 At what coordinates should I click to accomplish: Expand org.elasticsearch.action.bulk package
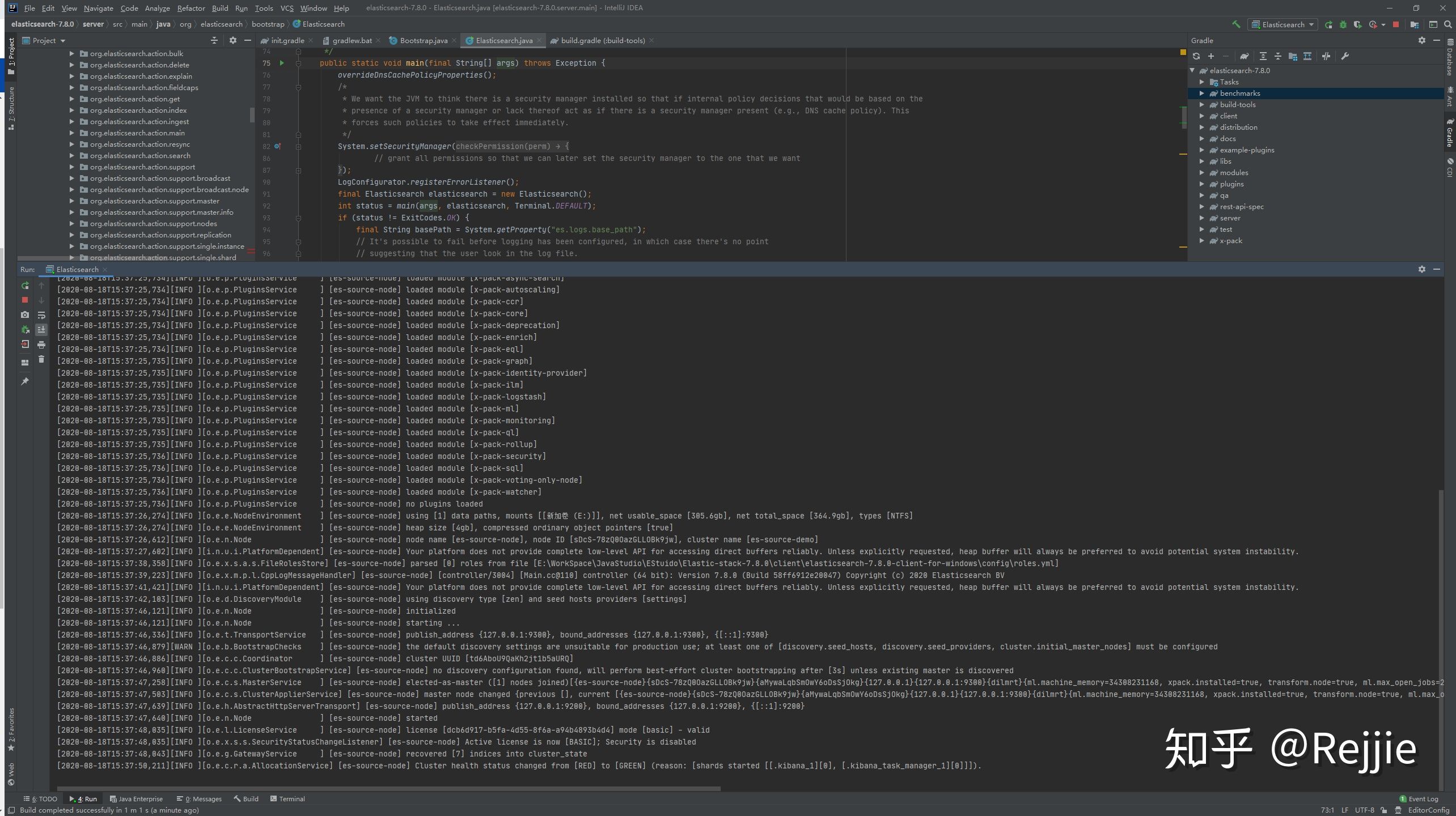(x=72, y=54)
